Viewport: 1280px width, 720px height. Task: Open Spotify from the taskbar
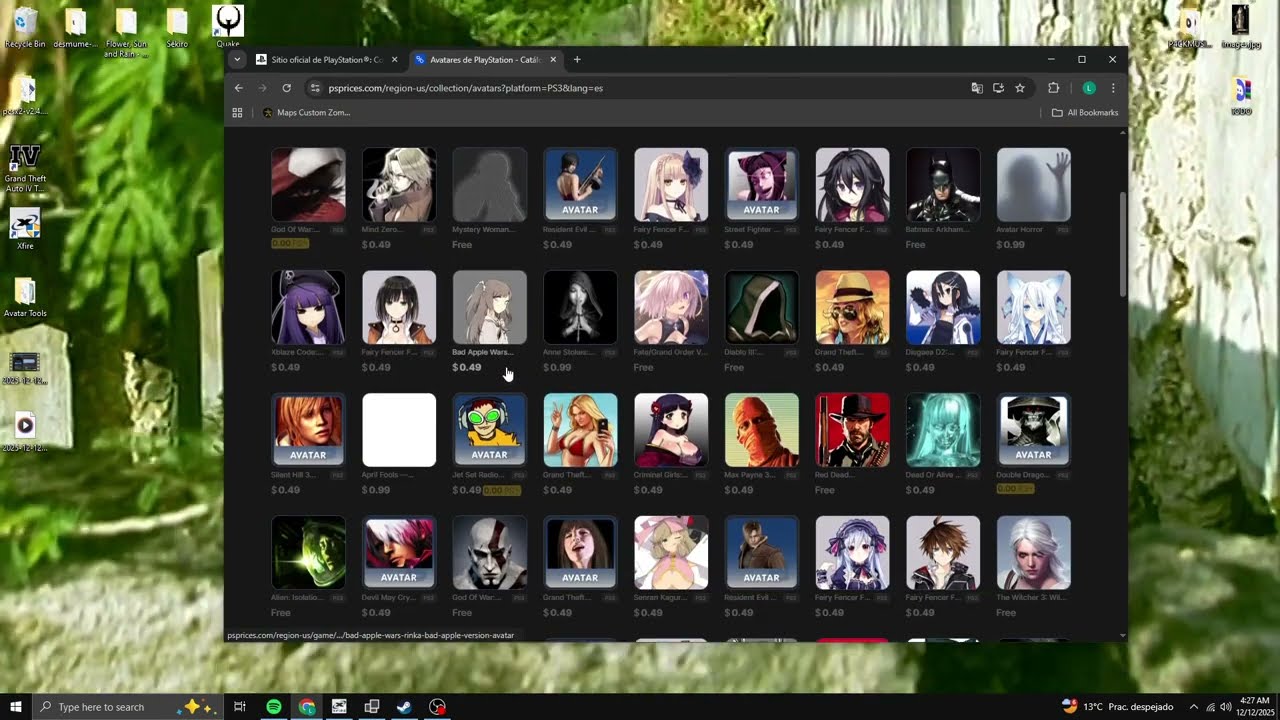(x=274, y=707)
